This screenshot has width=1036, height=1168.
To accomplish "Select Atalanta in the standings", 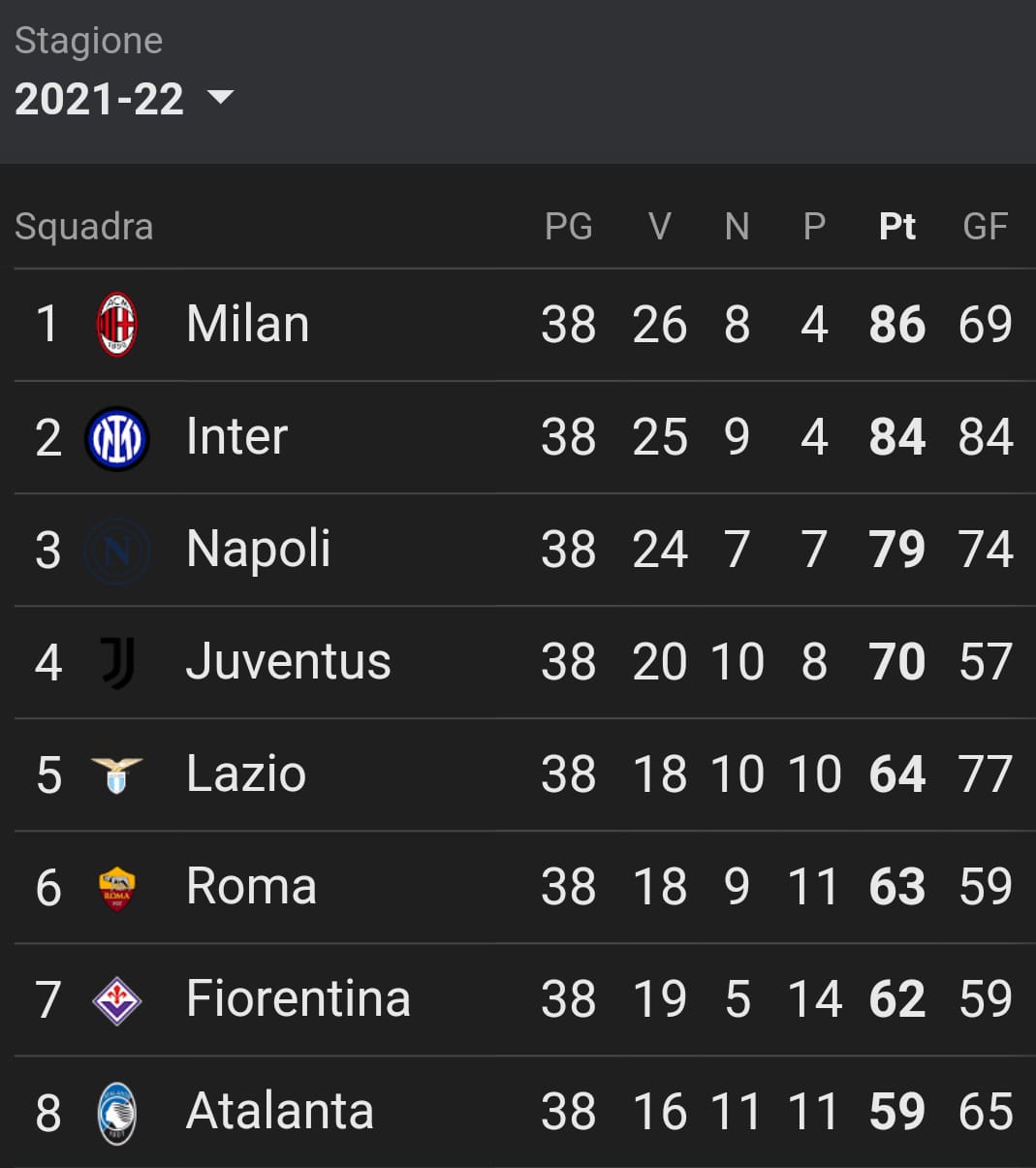I will pos(280,1111).
